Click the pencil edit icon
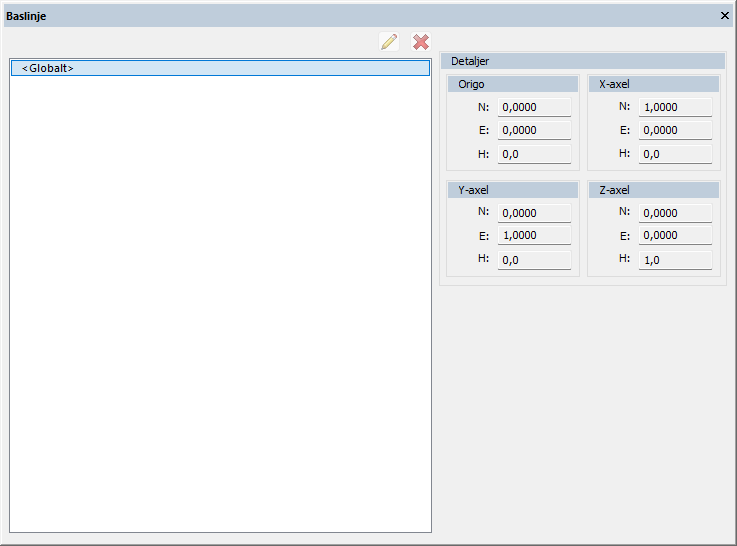The height and width of the screenshot is (546, 737). pos(389,42)
